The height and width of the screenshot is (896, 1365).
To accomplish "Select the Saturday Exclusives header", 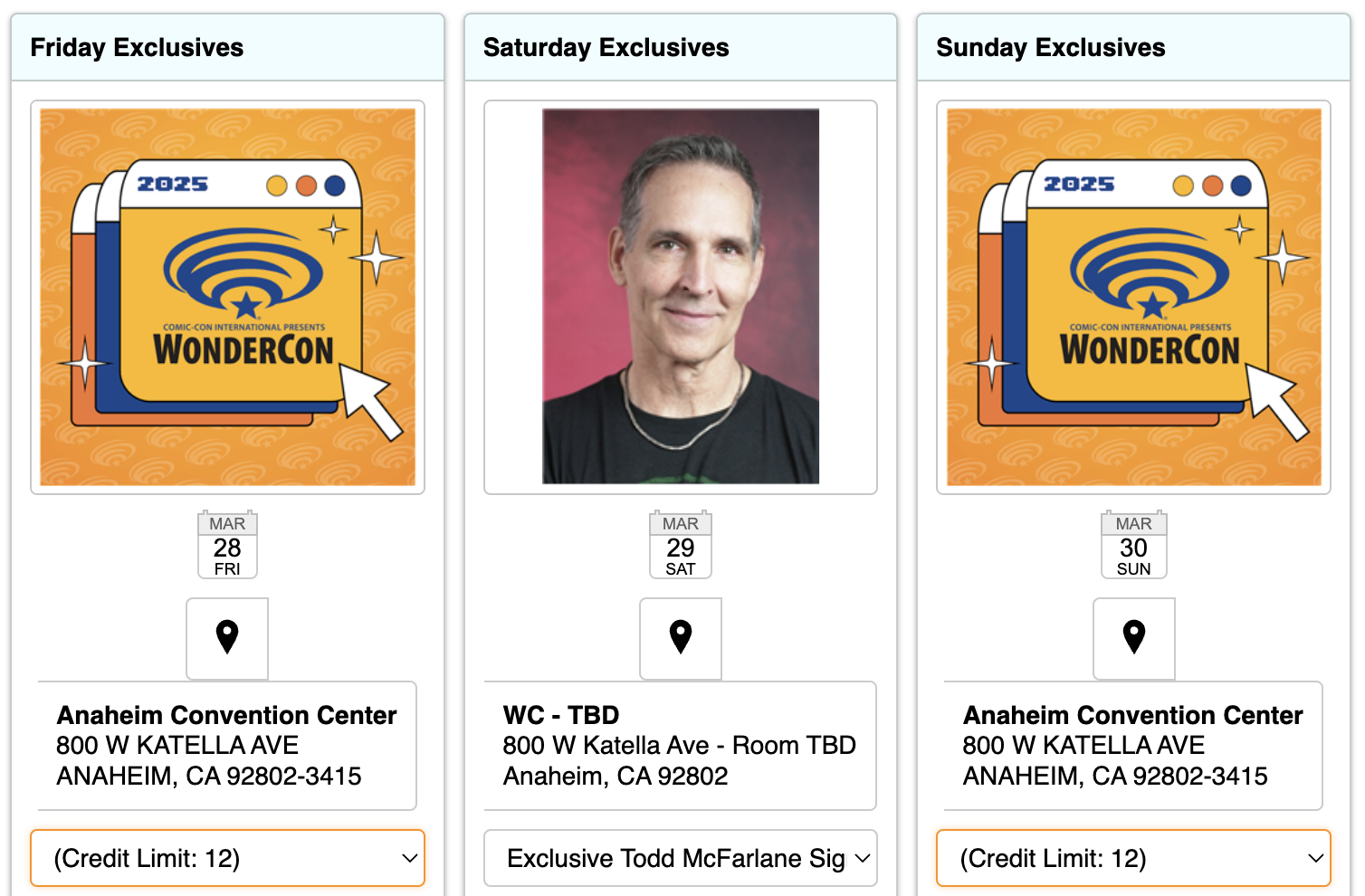I will (607, 47).
